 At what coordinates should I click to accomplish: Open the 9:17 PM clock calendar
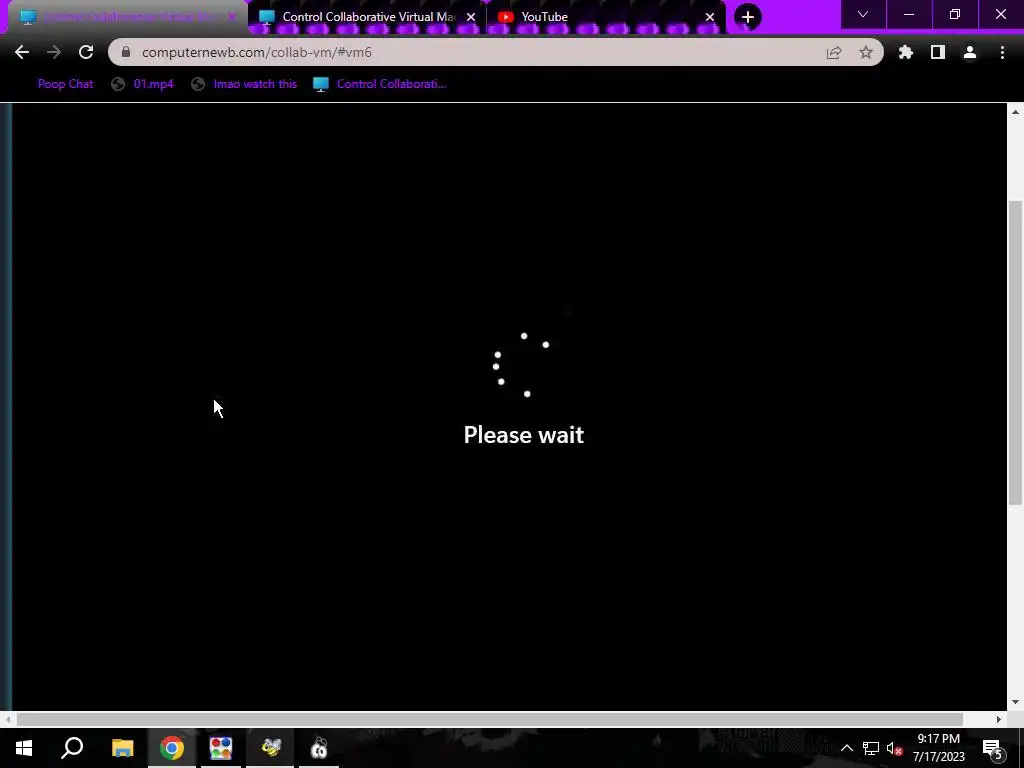tap(938, 748)
